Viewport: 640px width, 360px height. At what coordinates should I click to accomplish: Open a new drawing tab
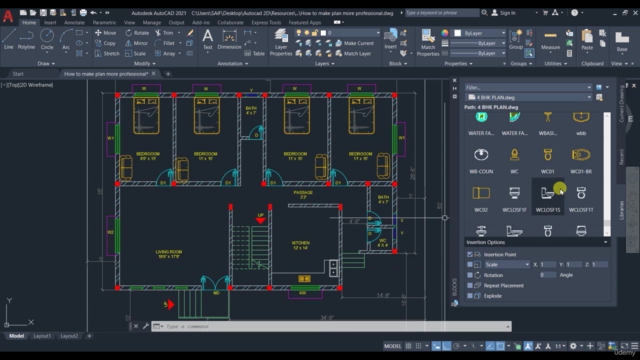(x=168, y=74)
